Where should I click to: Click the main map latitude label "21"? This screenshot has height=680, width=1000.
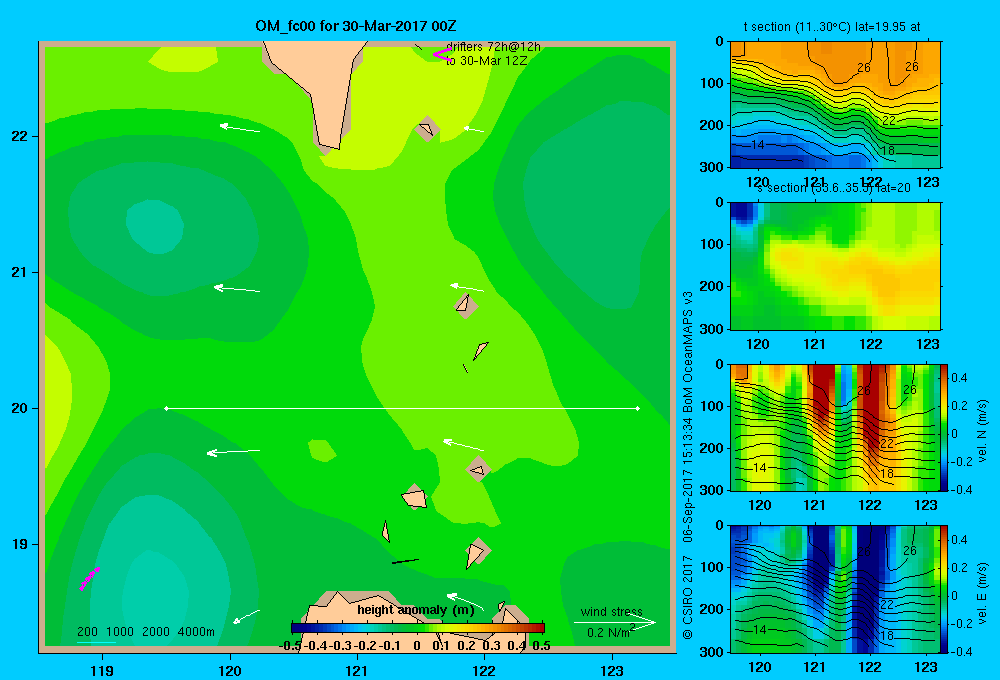coord(20,272)
